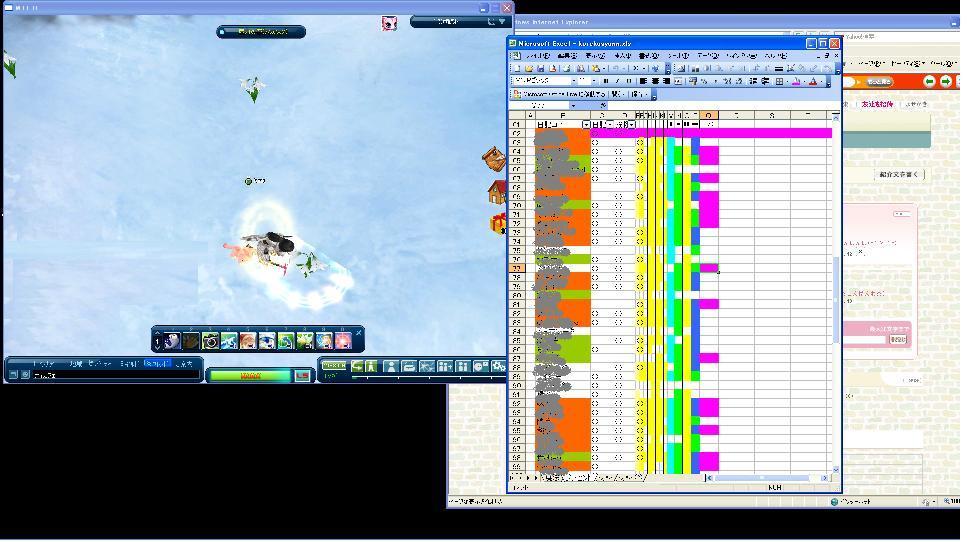Click the small button in pink browser panel

pyautogui.click(x=898, y=340)
